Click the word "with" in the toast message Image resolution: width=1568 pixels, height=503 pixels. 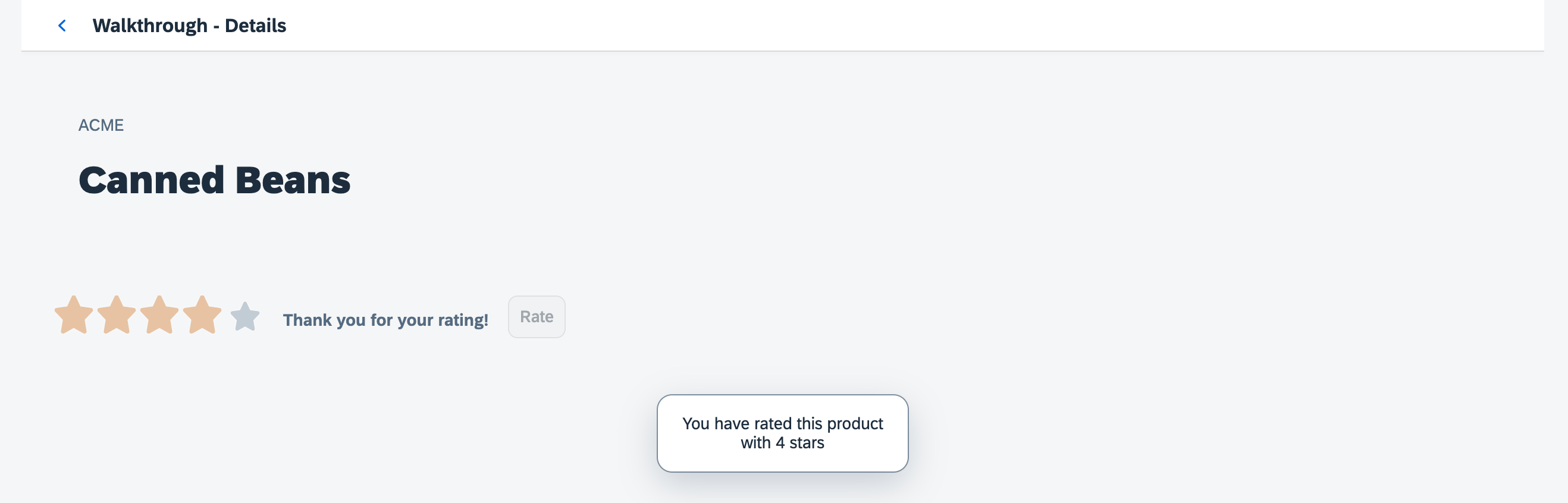pyautogui.click(x=755, y=443)
